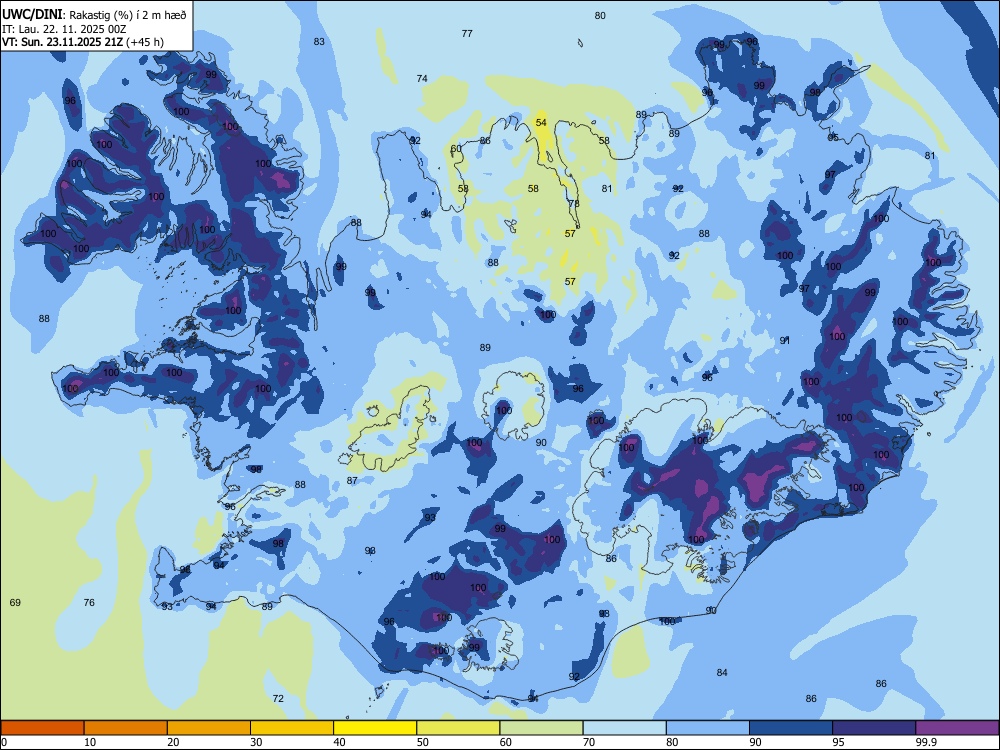Screen dimensions: 1000x750
Task: Click the legend scale label '30'
Action: click(256, 742)
